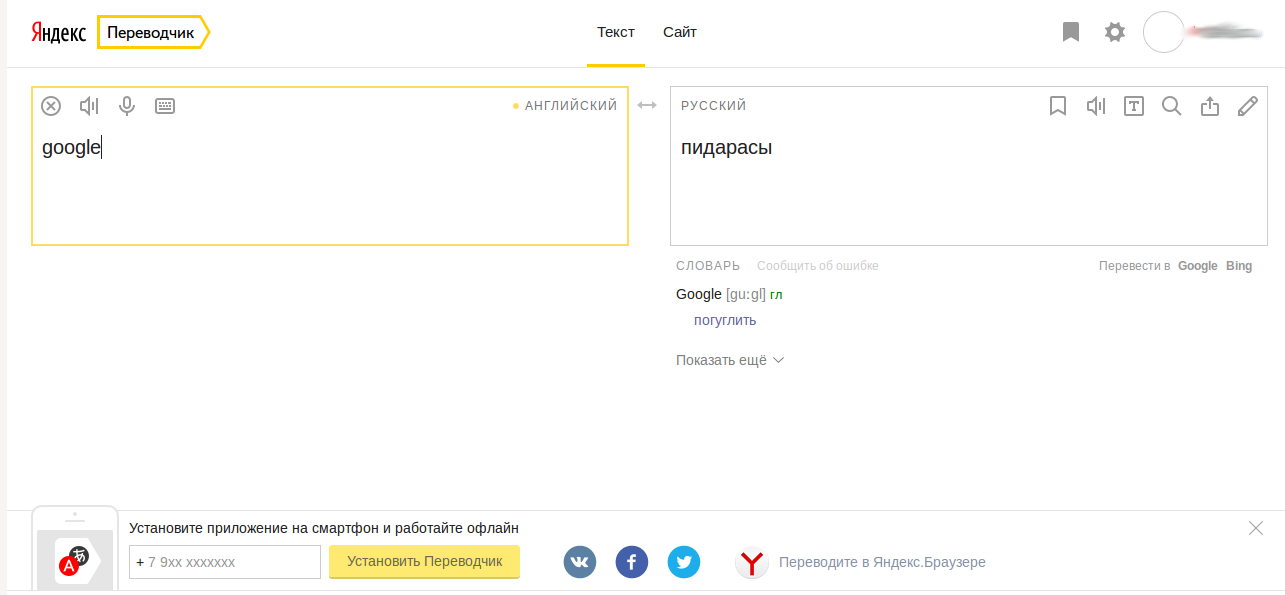Search the translation with magnifier icon
1285x595 pixels.
click(x=1172, y=106)
